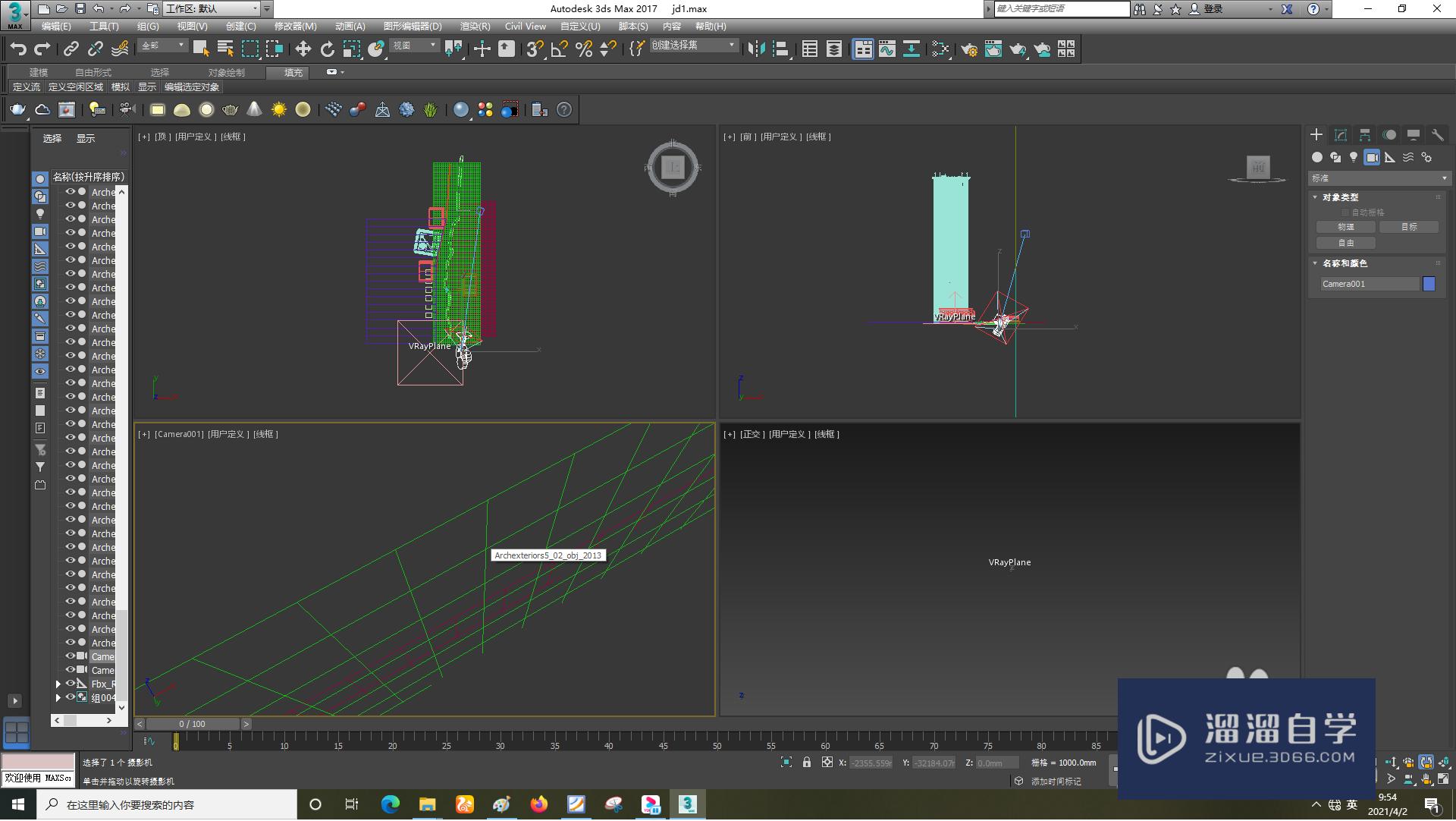
Task: Click the 登录 sign-in link
Action: (x=1213, y=8)
